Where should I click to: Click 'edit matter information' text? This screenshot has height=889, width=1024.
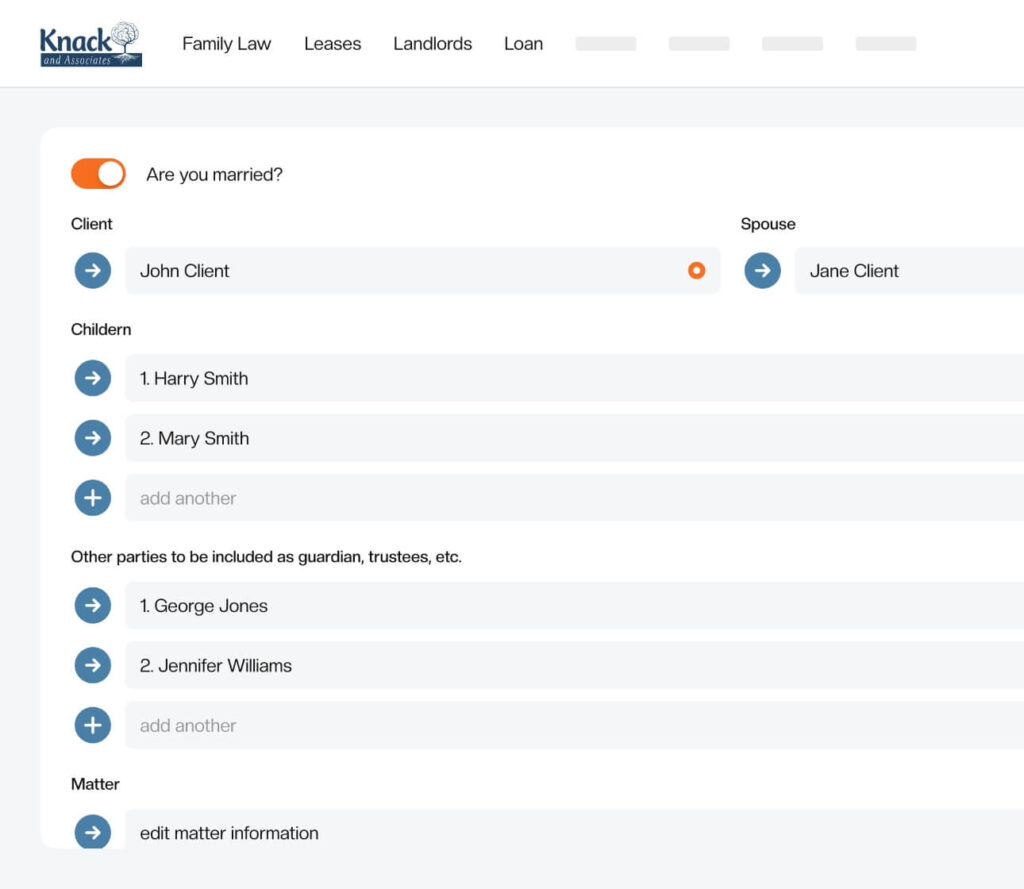point(227,832)
